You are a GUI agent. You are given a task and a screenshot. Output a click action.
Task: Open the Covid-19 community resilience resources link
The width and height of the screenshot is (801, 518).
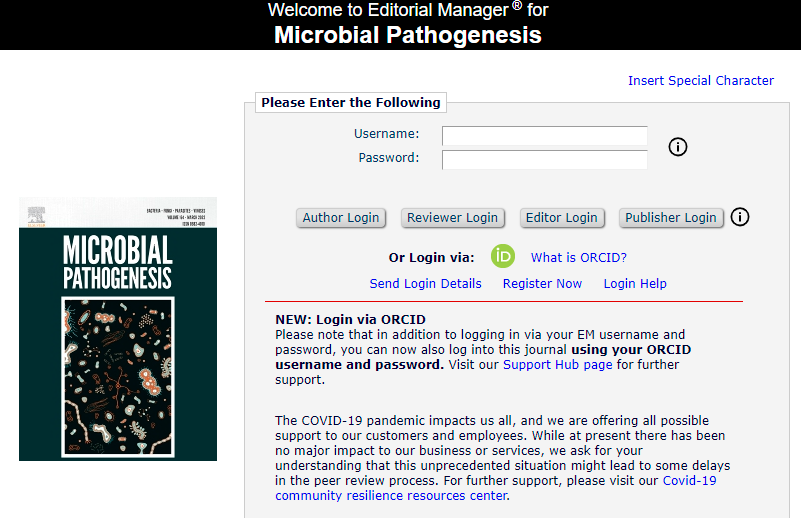tap(391, 495)
